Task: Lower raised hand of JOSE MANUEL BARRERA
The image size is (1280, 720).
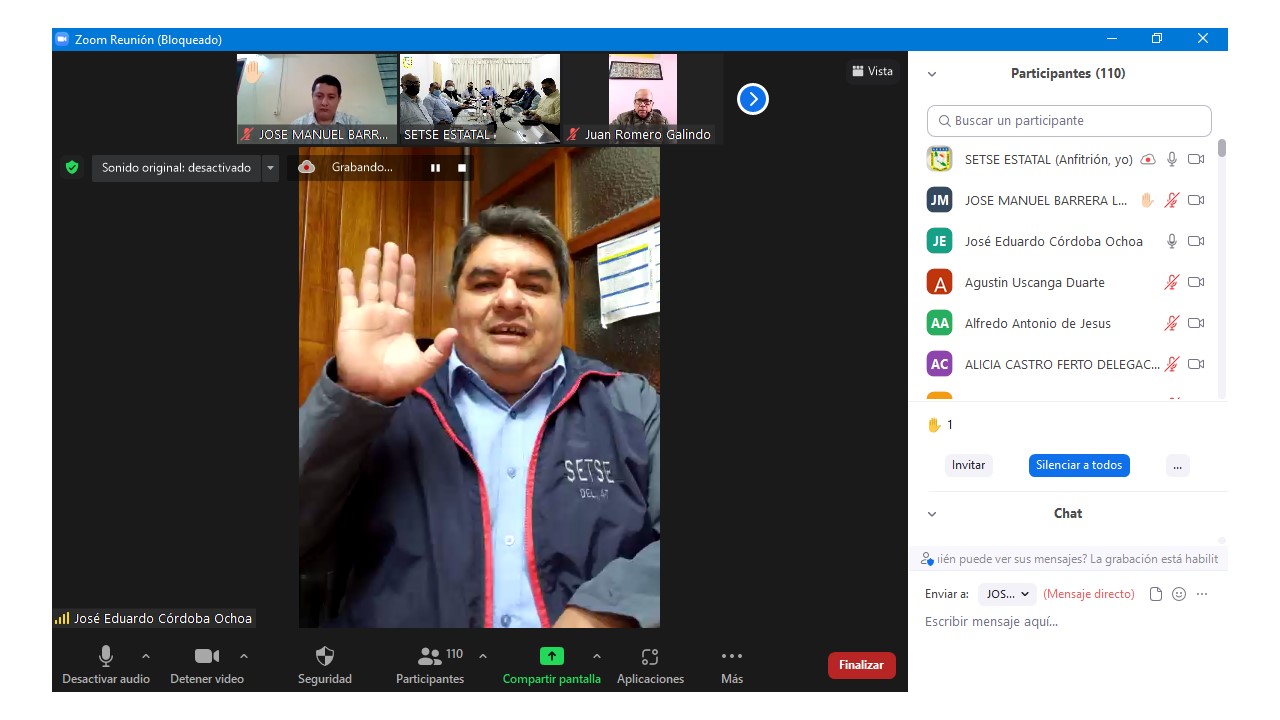Action: [x=1147, y=200]
